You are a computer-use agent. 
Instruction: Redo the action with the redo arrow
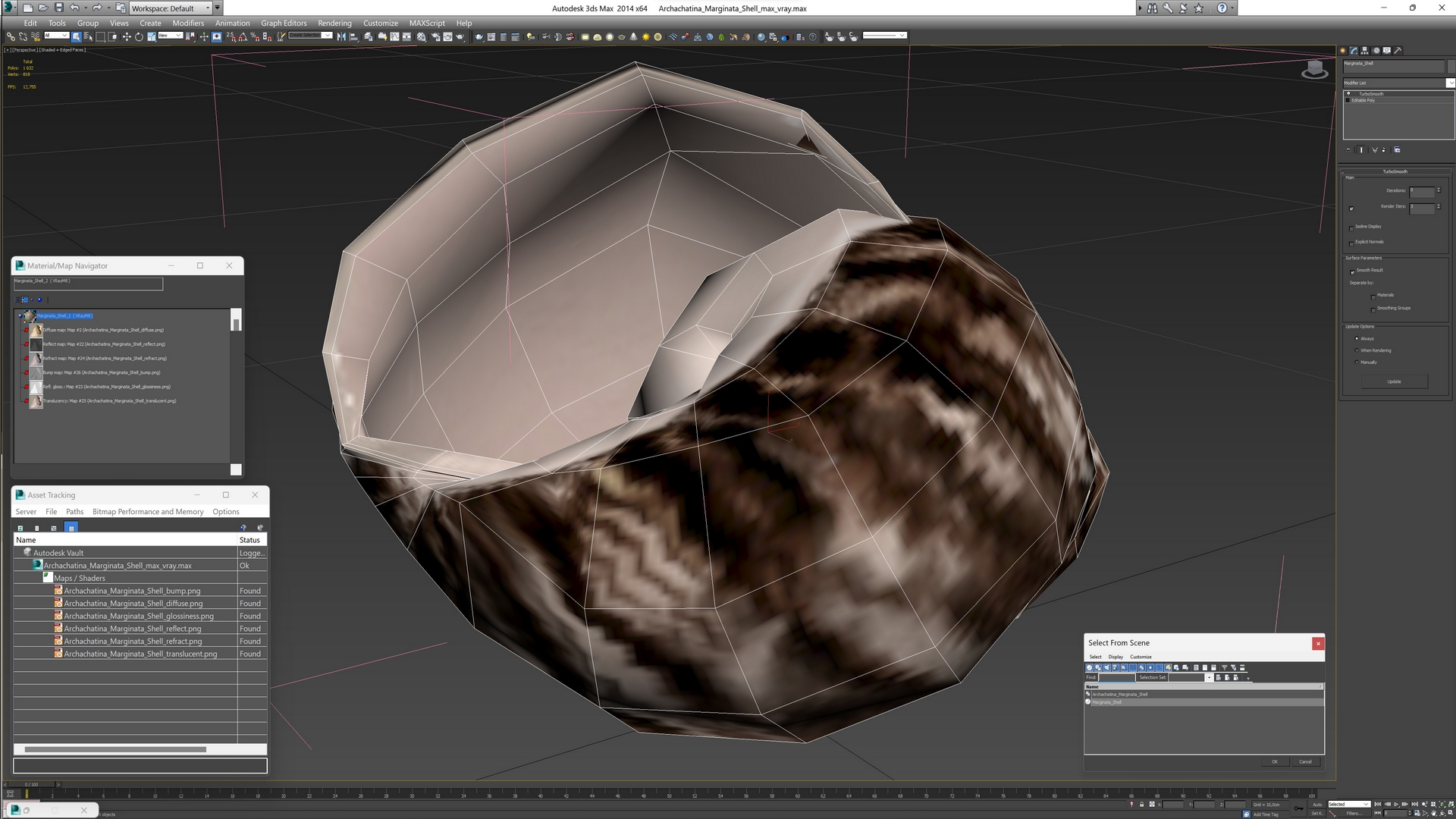[96, 8]
